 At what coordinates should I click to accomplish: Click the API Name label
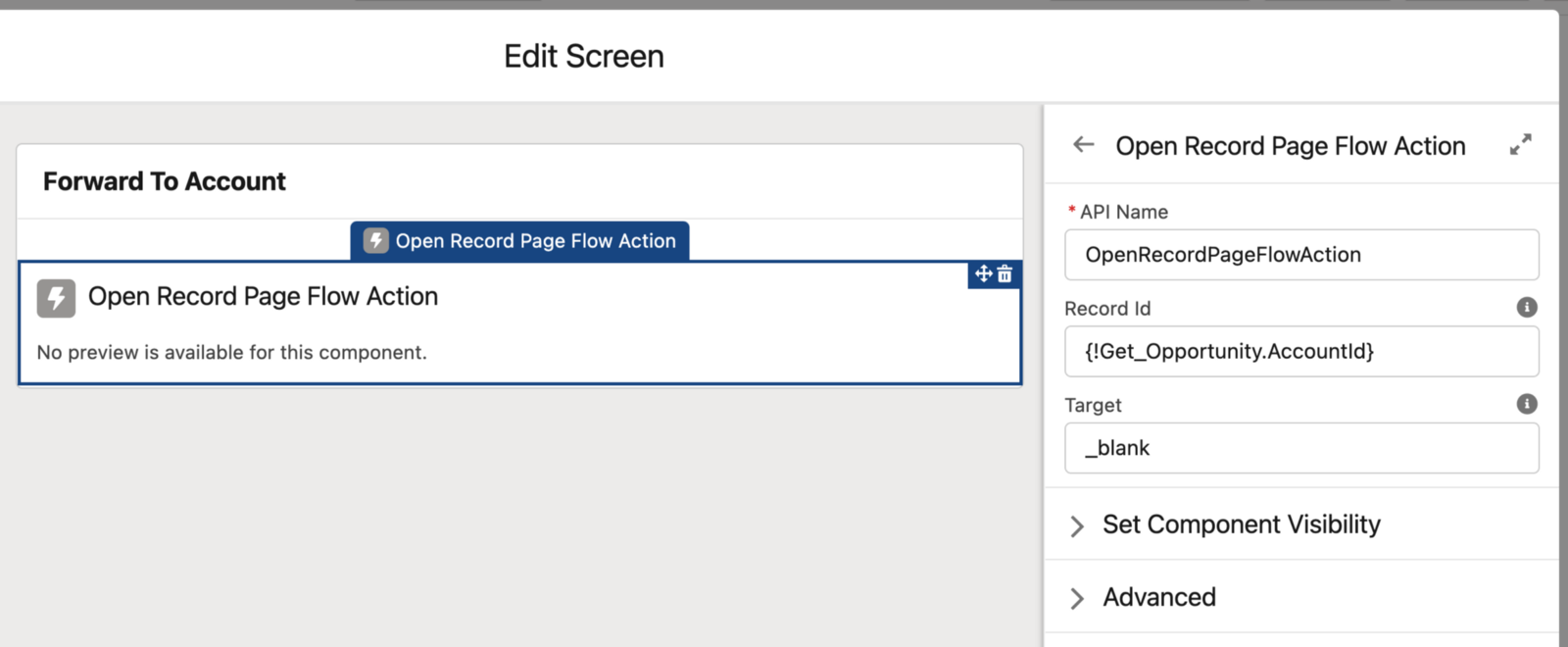pyautogui.click(x=1124, y=212)
